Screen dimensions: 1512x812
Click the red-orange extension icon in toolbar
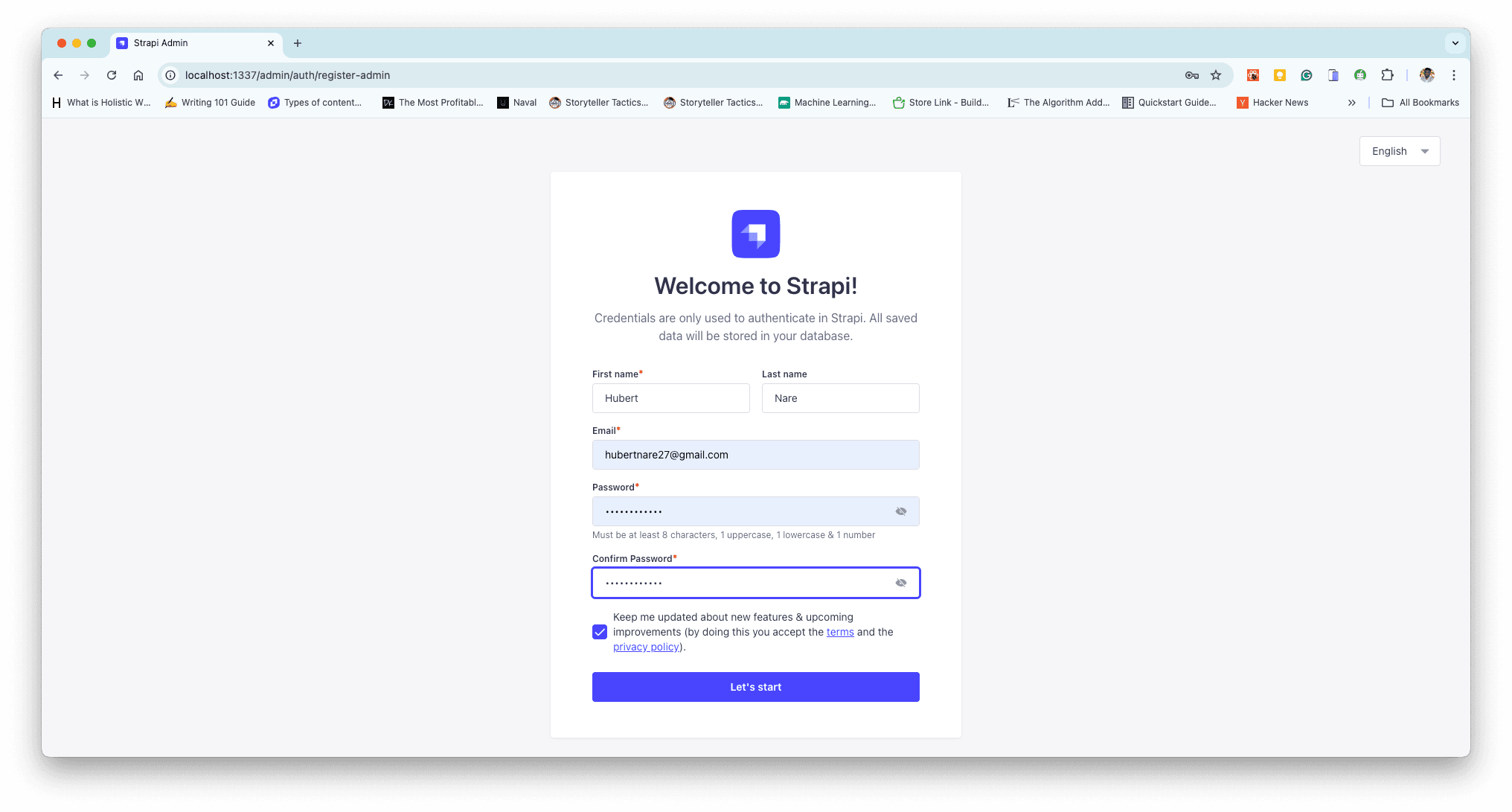pos(1253,75)
